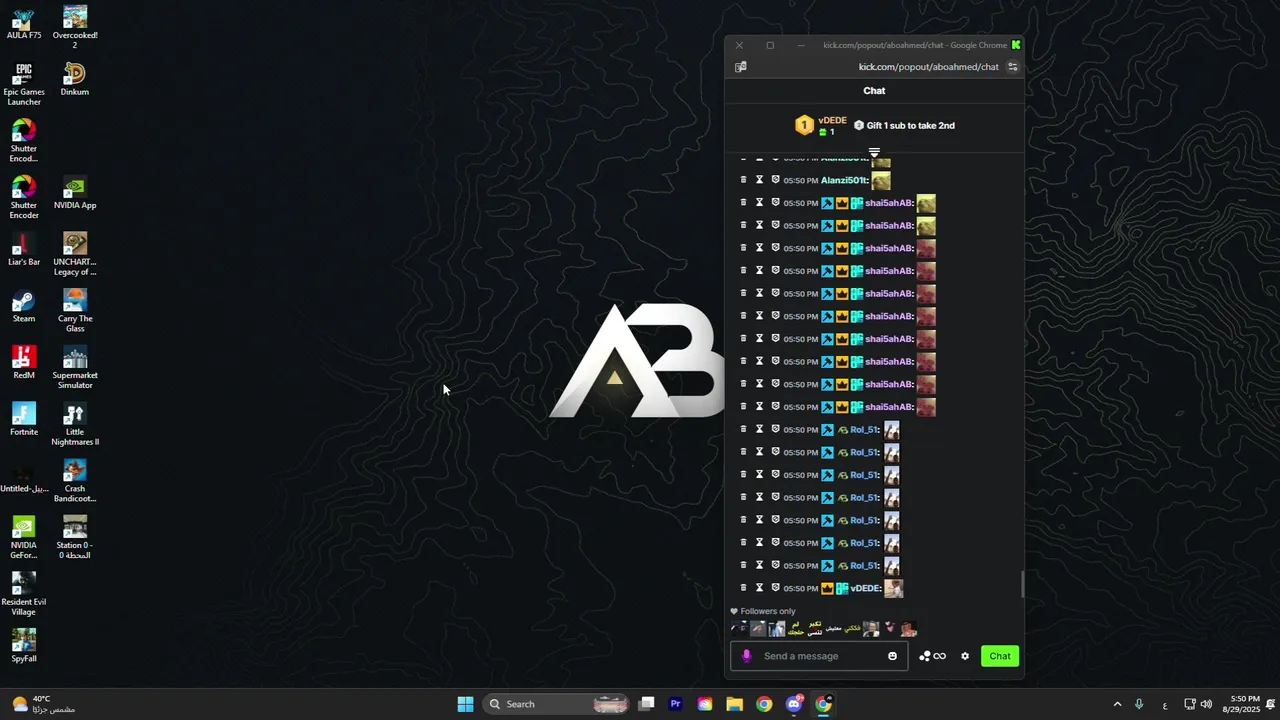Select the Steam desktop icon

(23, 306)
